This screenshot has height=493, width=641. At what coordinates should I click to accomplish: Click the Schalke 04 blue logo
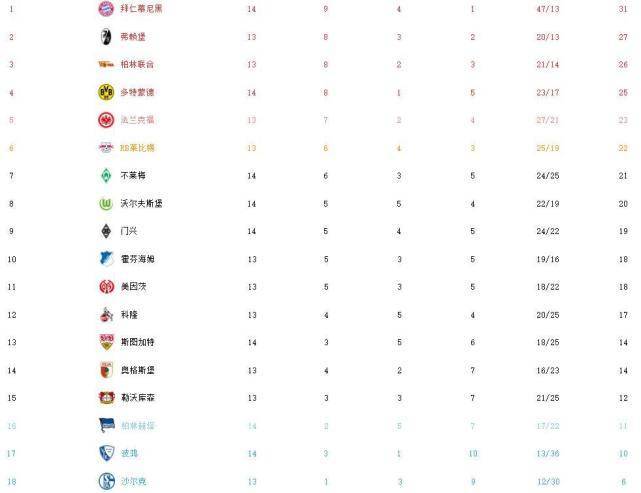(x=107, y=481)
